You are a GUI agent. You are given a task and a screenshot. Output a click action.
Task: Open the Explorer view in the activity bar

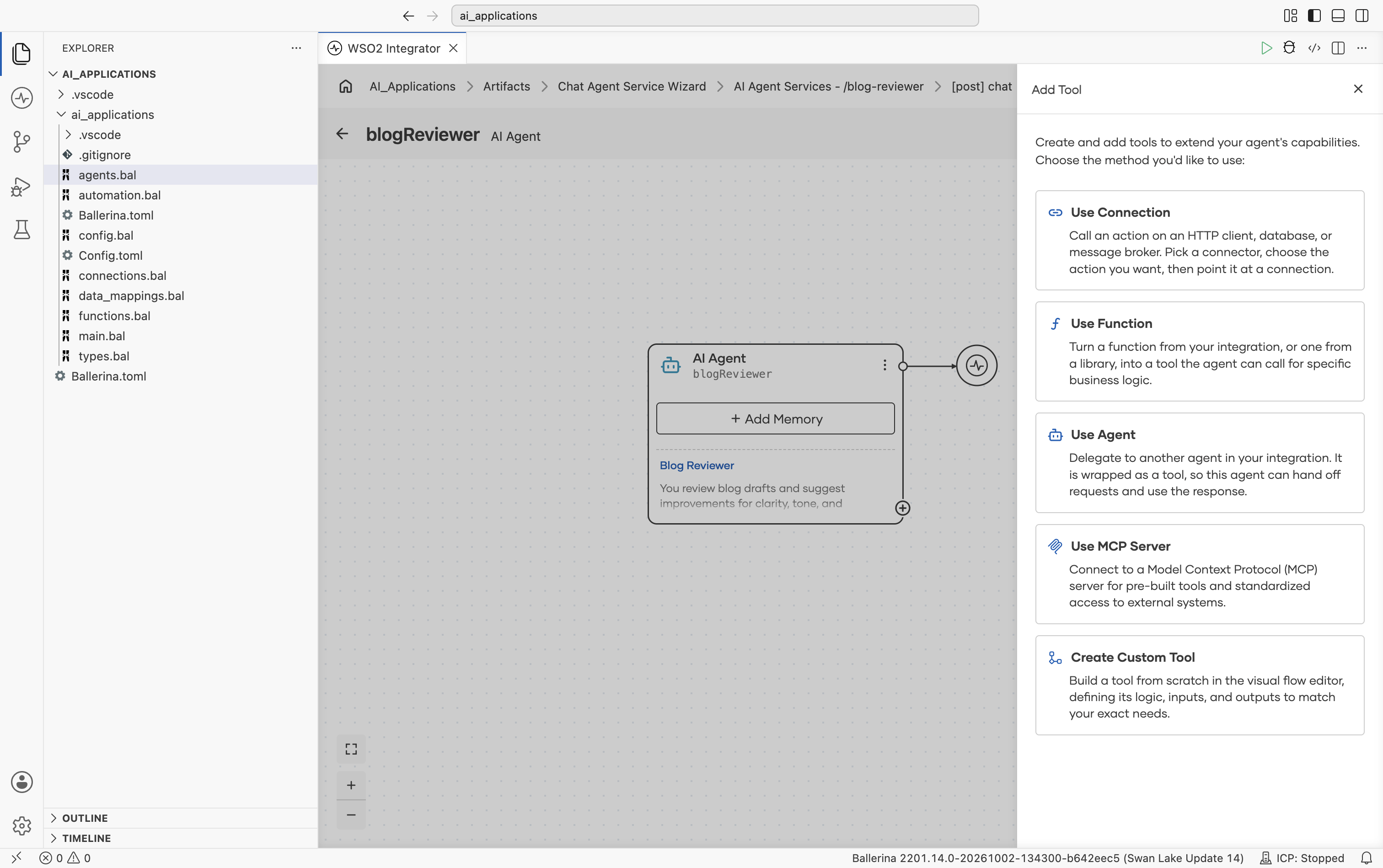[21, 54]
